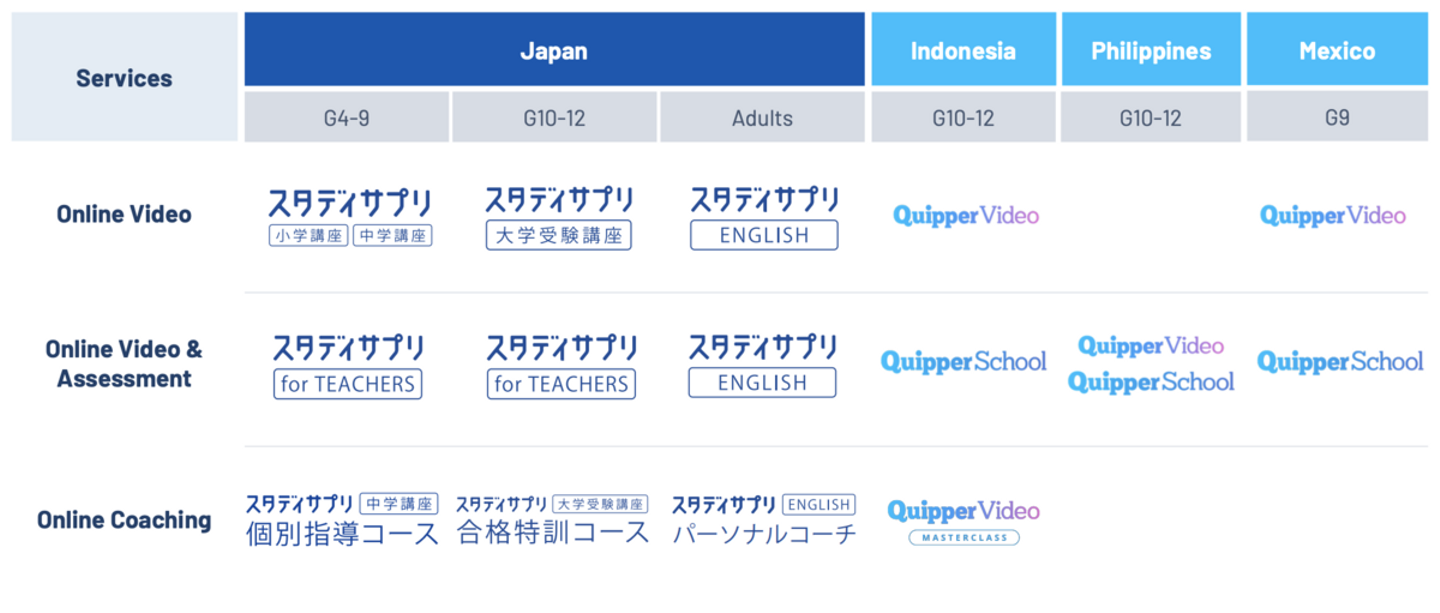Select the Philippines column header
The height and width of the screenshot is (613, 1440).
tap(1151, 50)
